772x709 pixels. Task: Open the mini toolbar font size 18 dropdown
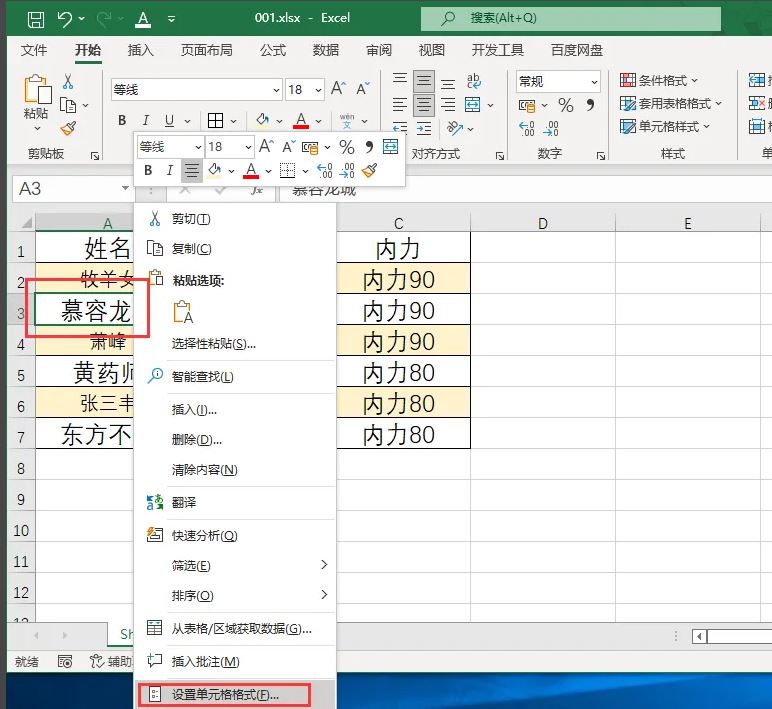(248, 147)
